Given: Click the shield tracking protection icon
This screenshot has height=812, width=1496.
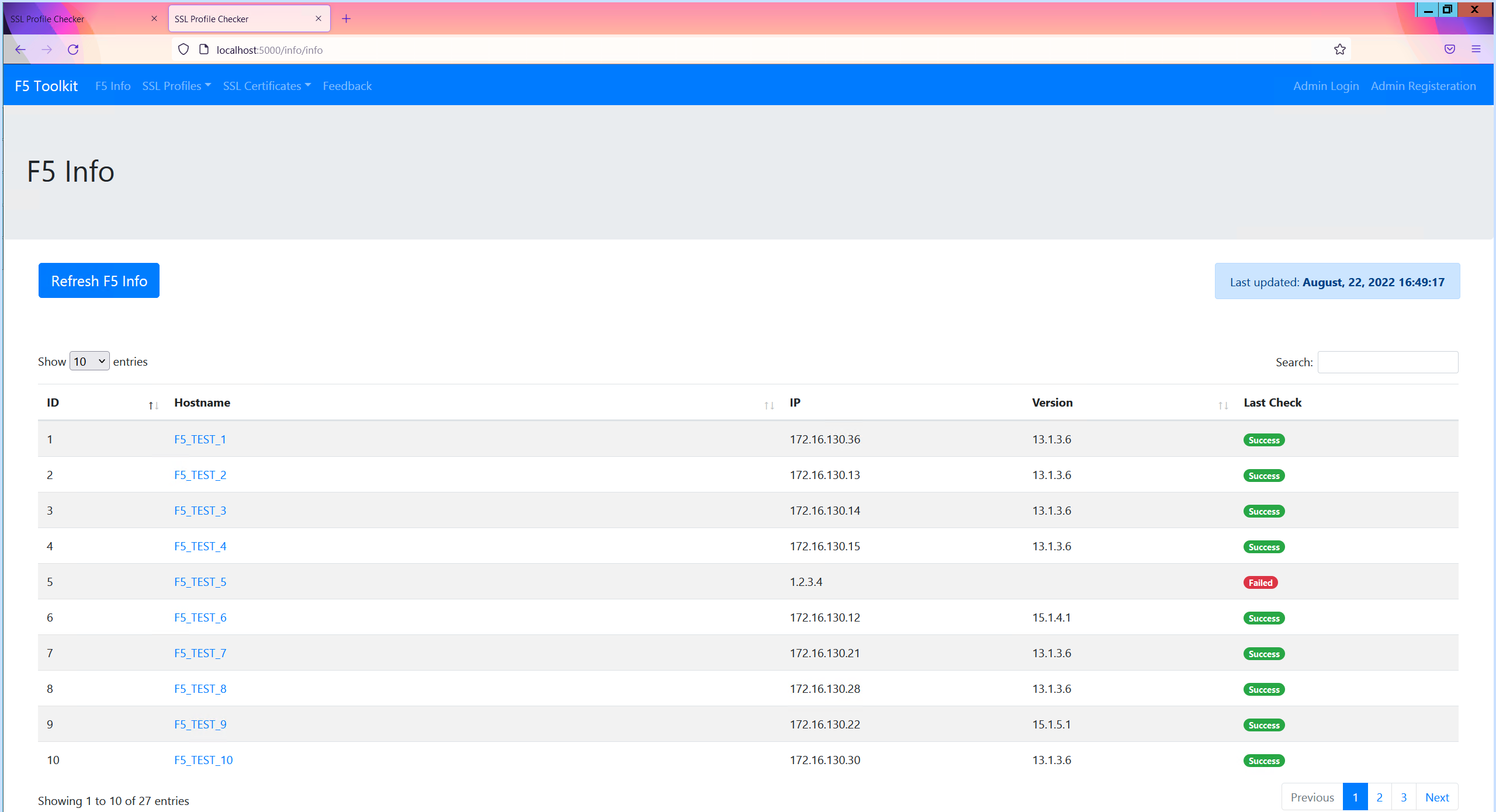Looking at the screenshot, I should pyautogui.click(x=183, y=50).
